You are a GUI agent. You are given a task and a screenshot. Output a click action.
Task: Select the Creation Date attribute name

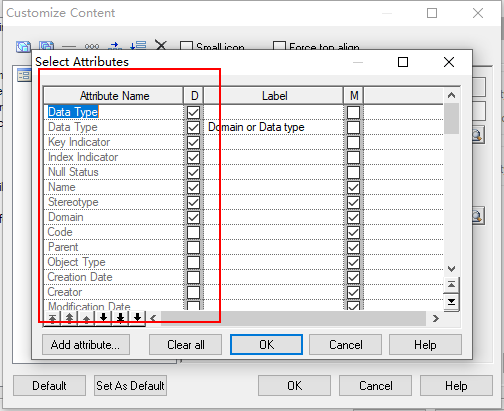[80, 277]
